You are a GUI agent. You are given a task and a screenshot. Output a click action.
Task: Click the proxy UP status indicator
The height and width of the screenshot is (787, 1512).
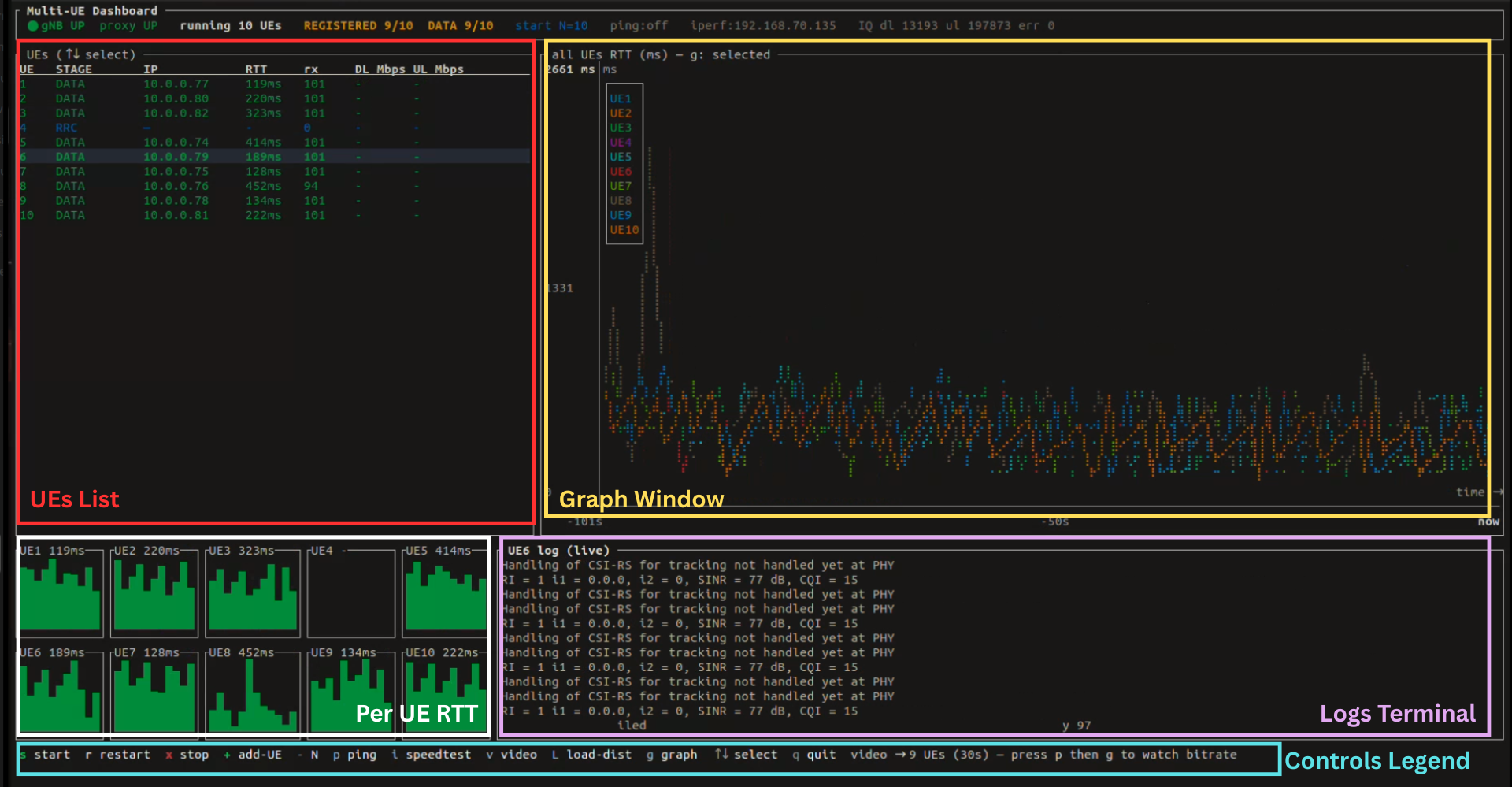point(128,26)
